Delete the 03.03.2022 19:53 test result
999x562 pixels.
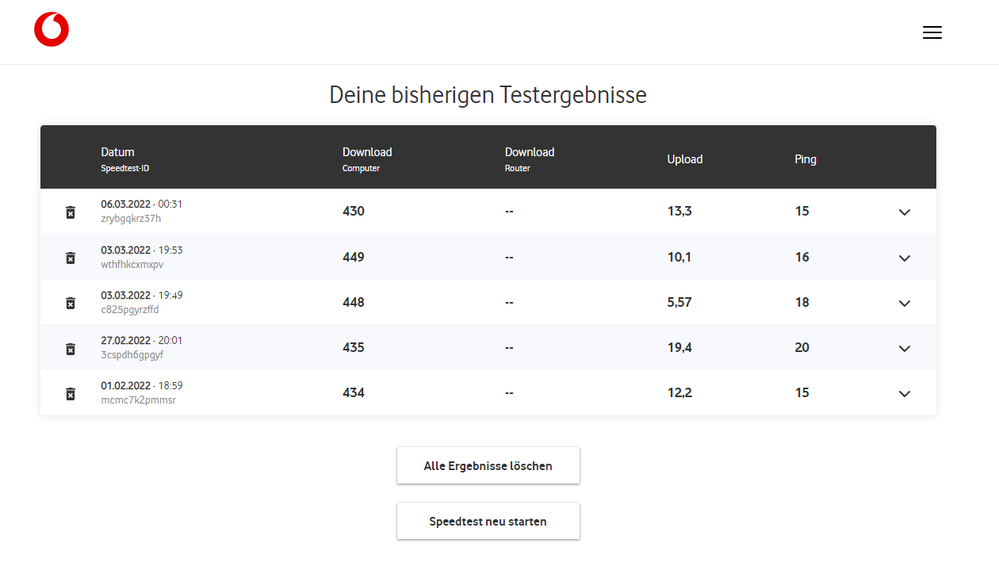(70, 258)
